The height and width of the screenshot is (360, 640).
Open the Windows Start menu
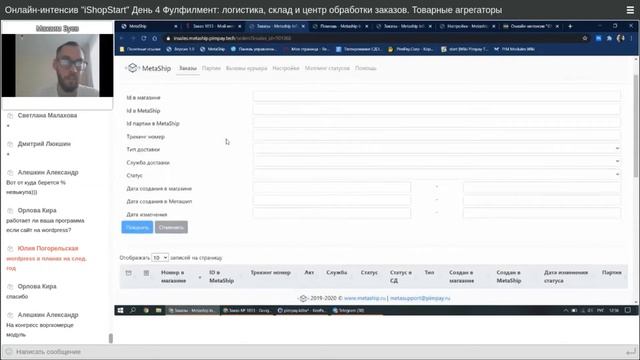pos(120,310)
